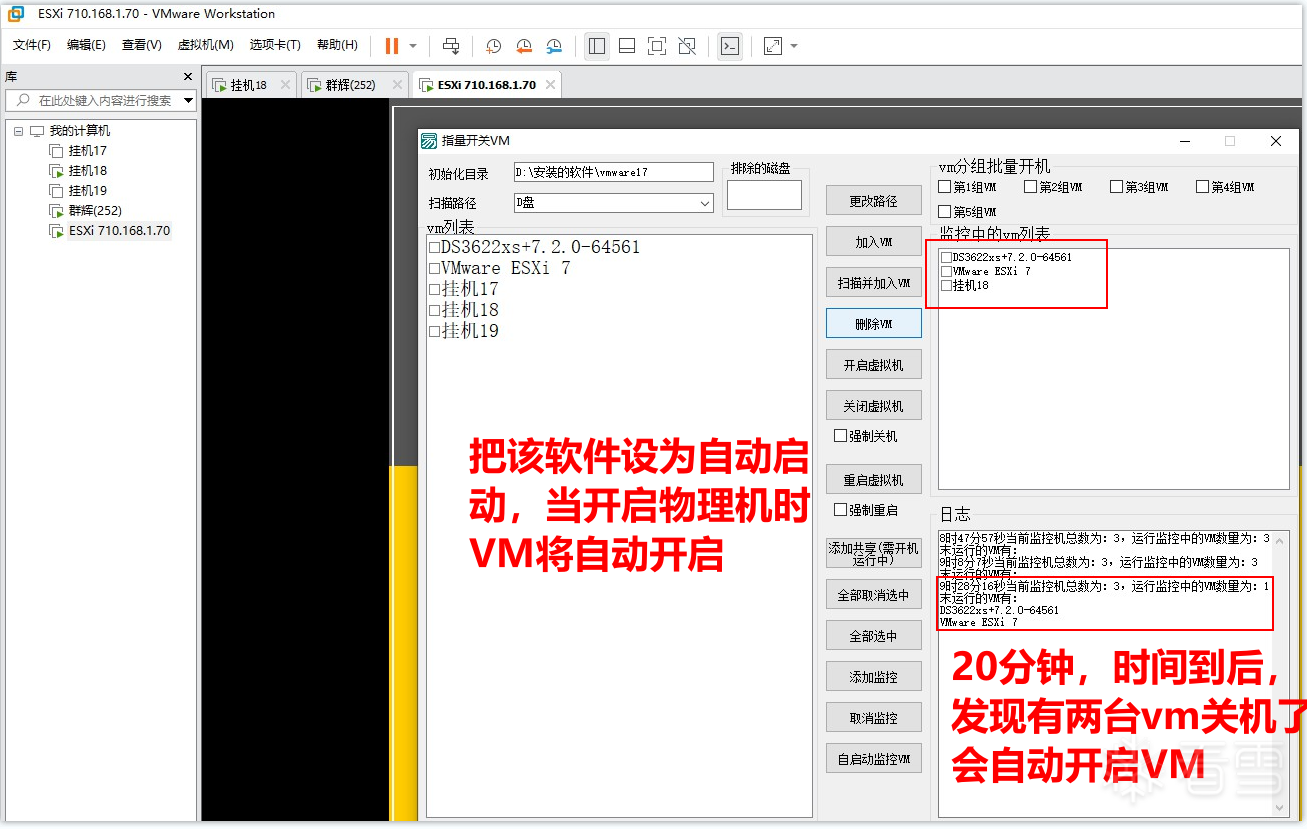Viewport: 1307px width, 829px height.
Task: Take a snapshot with the clock-plus icon
Action: 493,45
